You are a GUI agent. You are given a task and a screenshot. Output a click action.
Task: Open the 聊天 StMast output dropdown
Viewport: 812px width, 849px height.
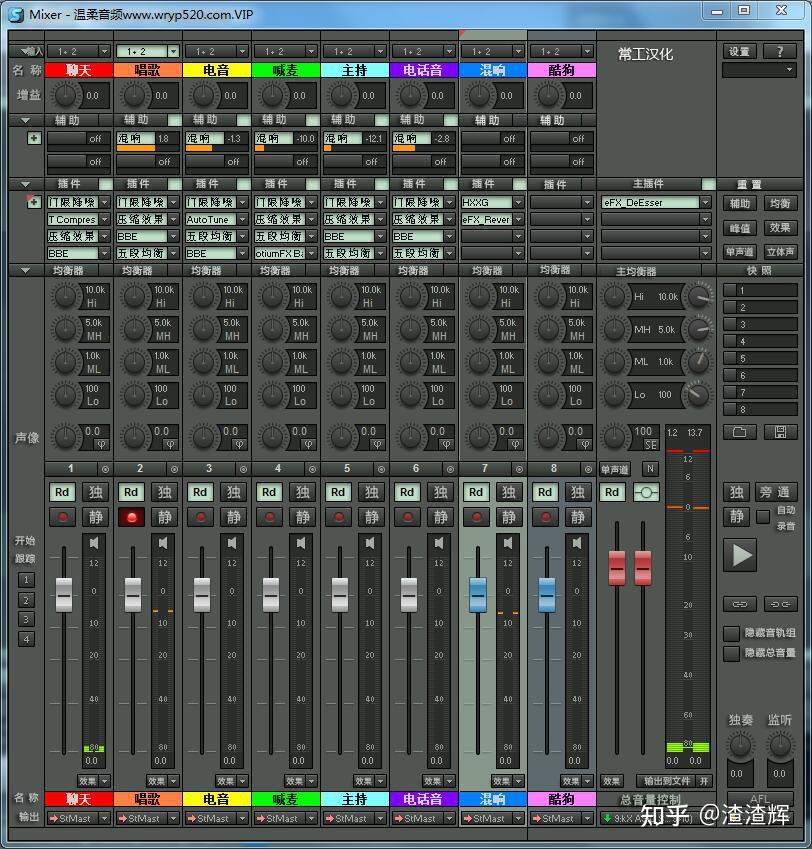104,818
